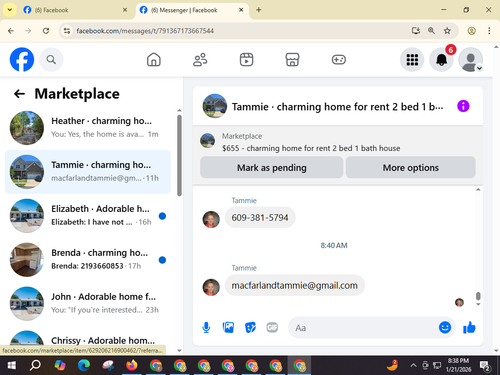The image size is (500, 375).
Task: Click Mark as pending button
Action: click(272, 167)
